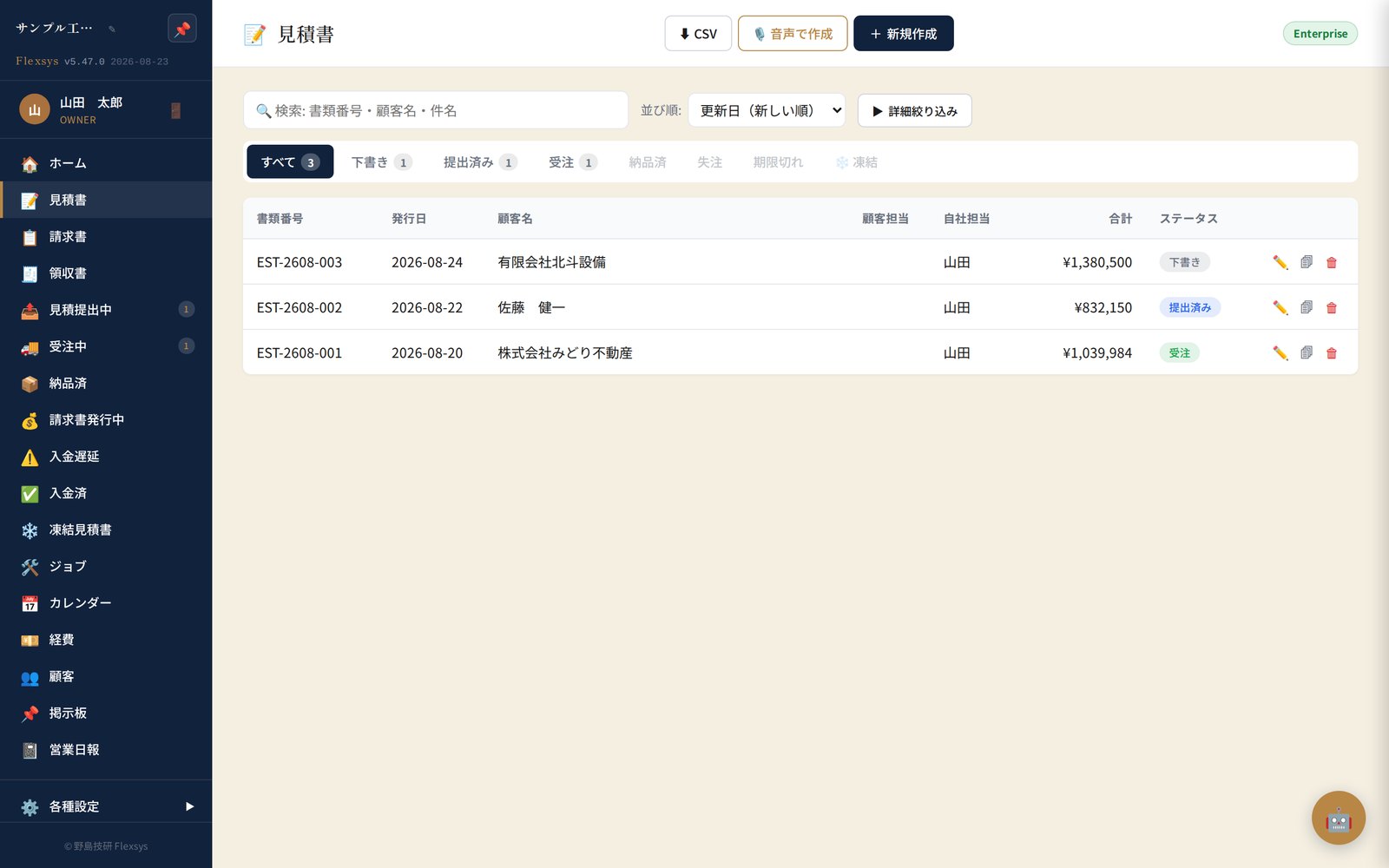Click the 下書き status badge in the EST-2608-003 row
The width and height of the screenshot is (1389, 868).
(x=1184, y=262)
